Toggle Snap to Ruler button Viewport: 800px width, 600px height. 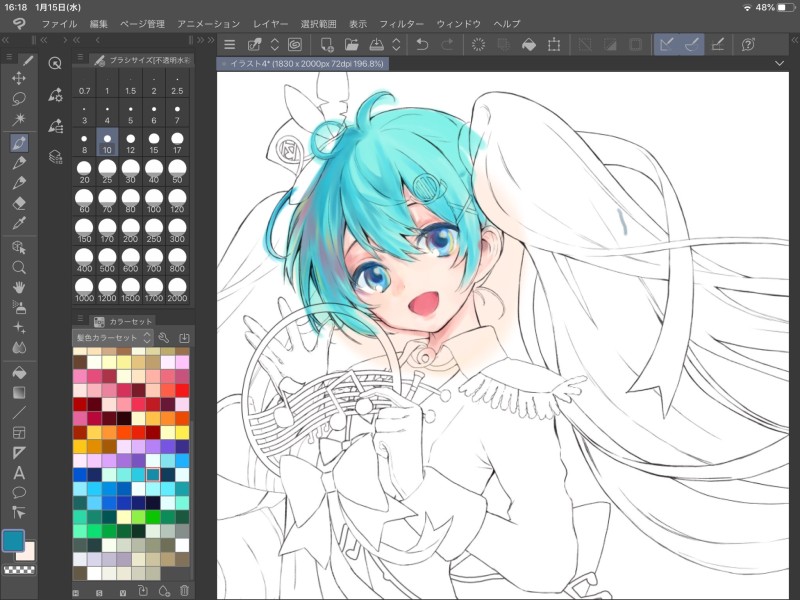click(666, 45)
